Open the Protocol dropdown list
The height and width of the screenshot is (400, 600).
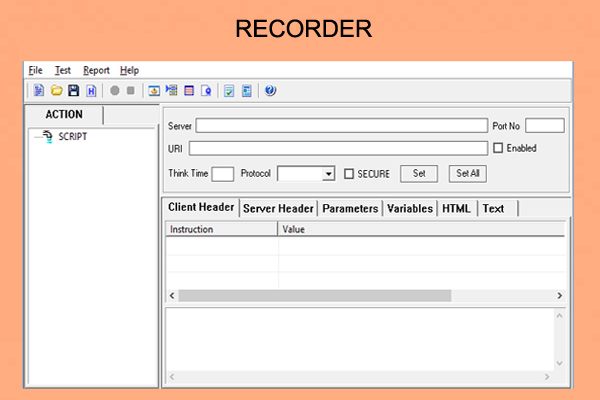pyautogui.click(x=328, y=174)
